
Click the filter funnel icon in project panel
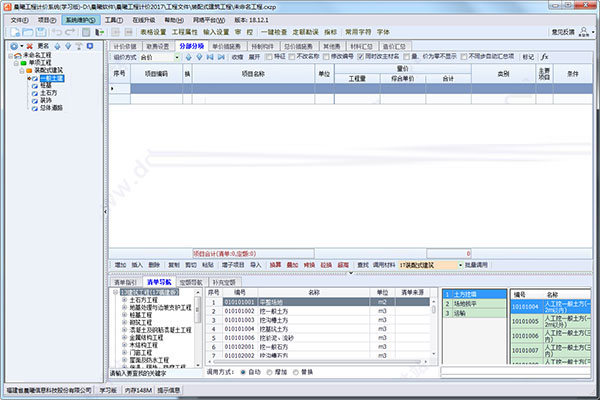[x=79, y=46]
